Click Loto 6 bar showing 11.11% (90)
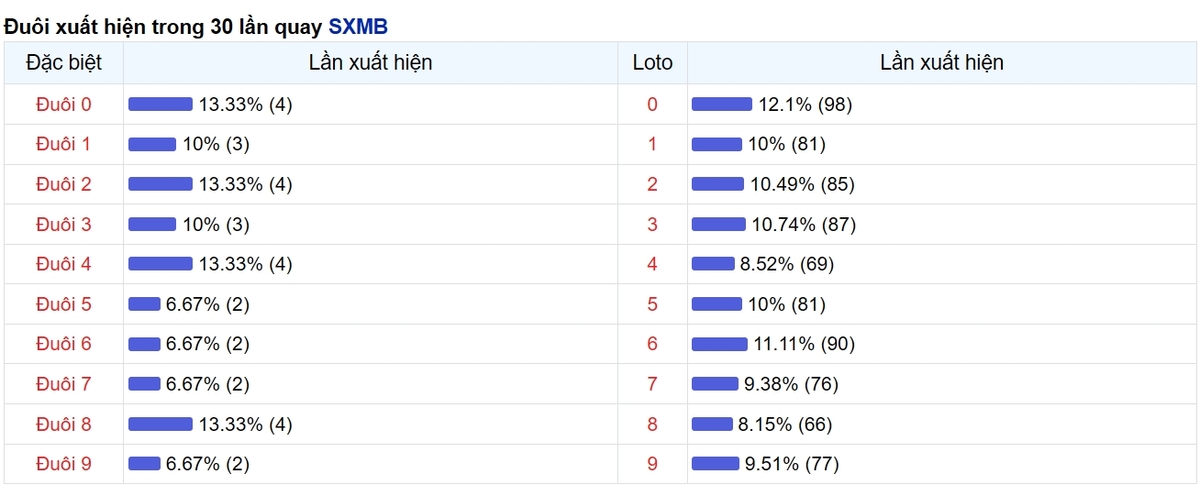The width and height of the screenshot is (1200, 485). pos(720,344)
